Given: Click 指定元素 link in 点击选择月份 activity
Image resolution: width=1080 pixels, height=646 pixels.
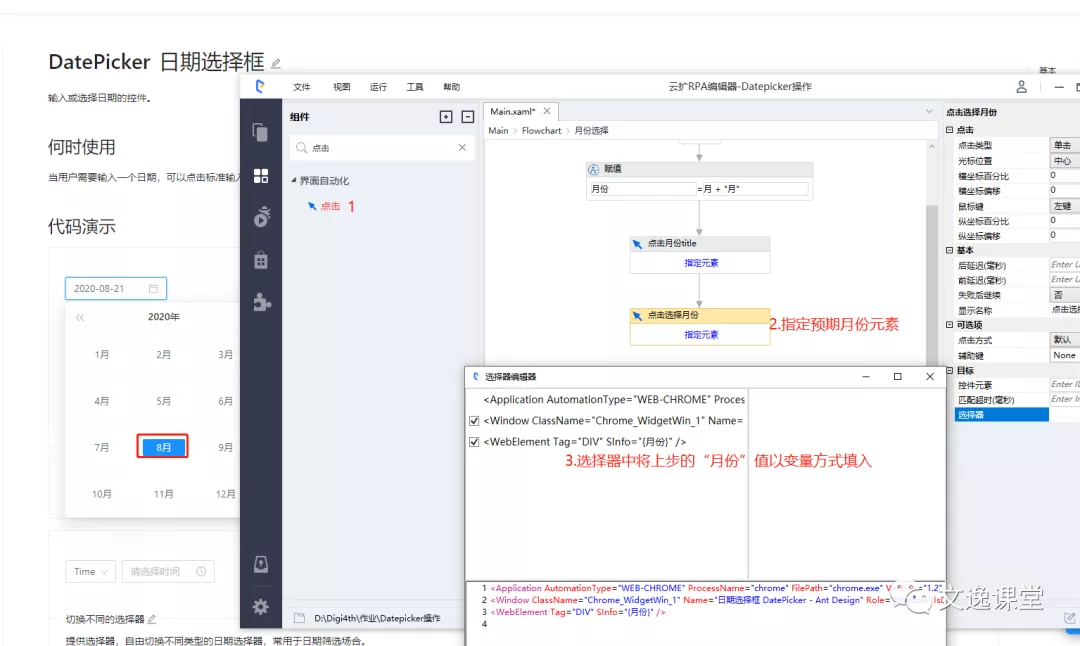Looking at the screenshot, I should click(700, 335).
